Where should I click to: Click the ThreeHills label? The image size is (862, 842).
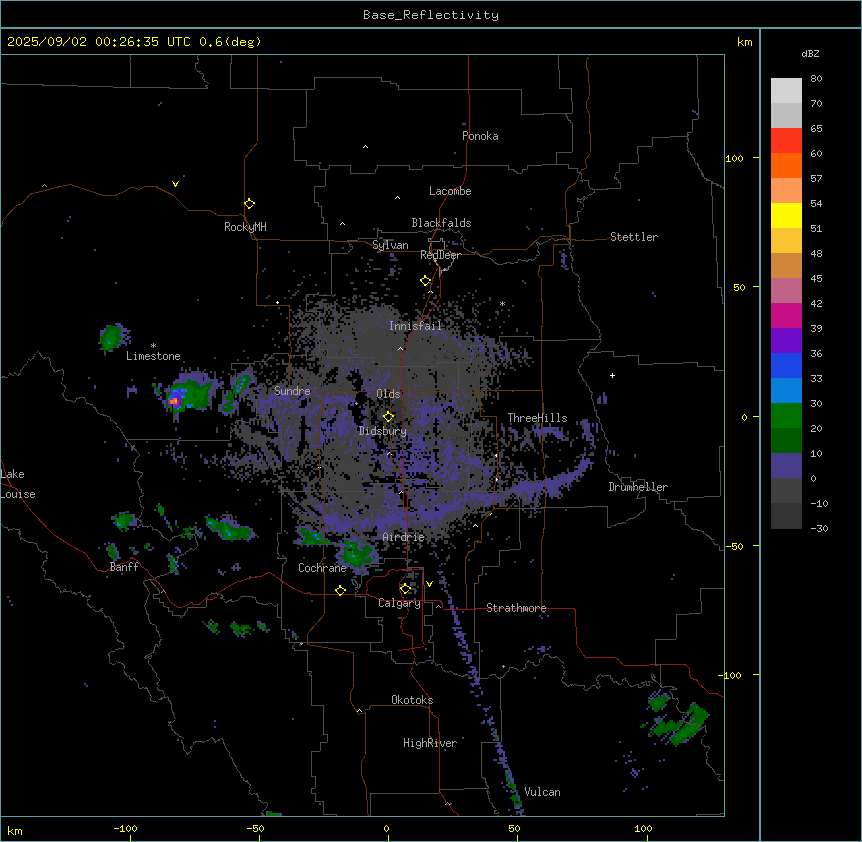click(537, 418)
